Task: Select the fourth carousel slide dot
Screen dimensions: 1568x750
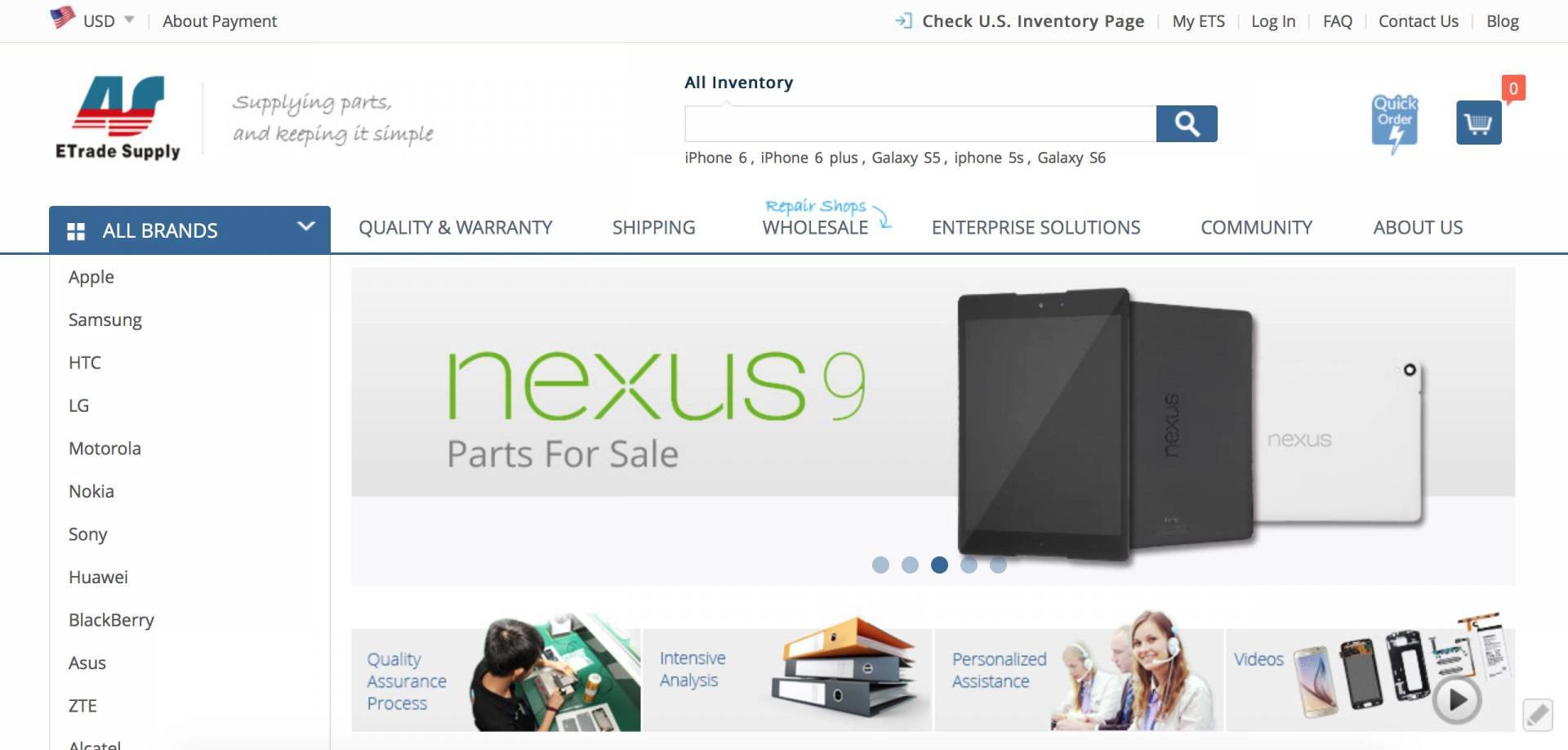Action: point(969,565)
